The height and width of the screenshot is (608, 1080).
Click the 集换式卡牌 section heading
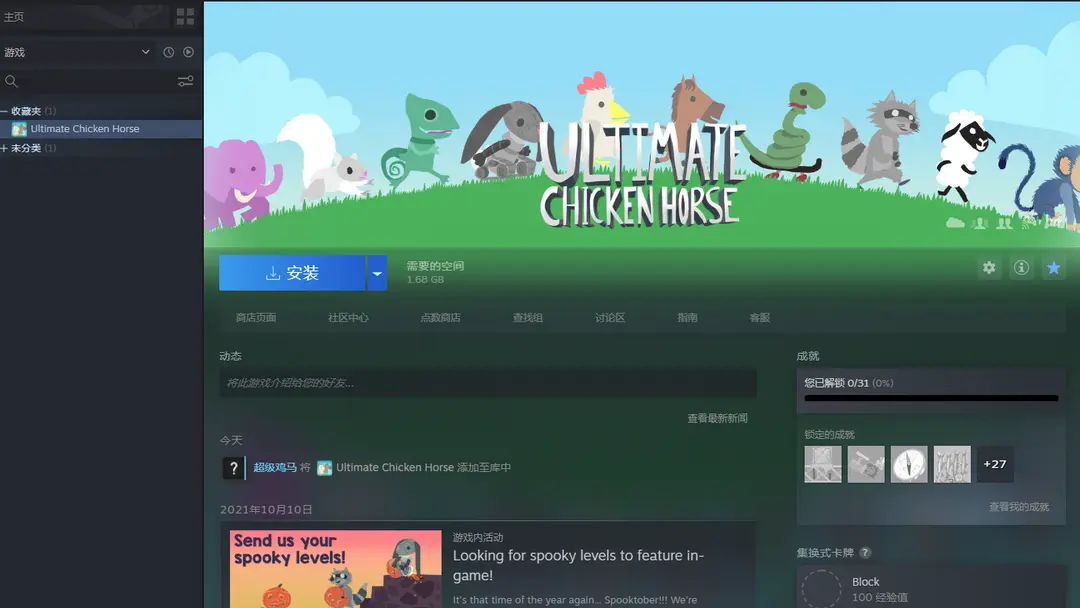tap(824, 553)
